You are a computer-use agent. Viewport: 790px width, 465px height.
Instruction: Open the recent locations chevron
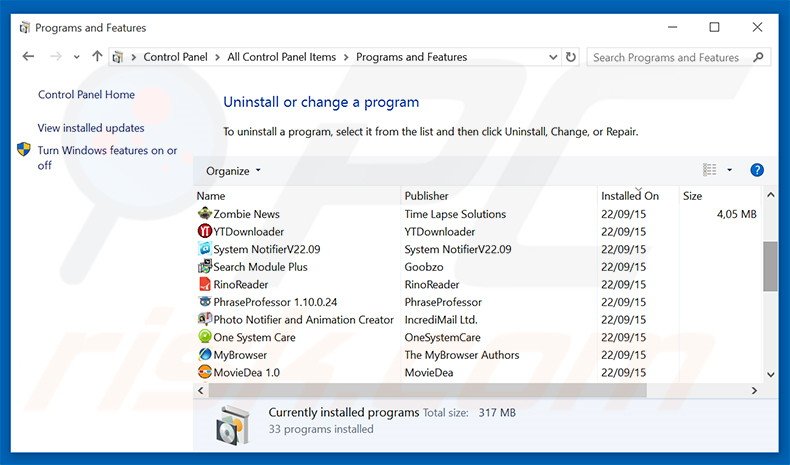click(77, 58)
